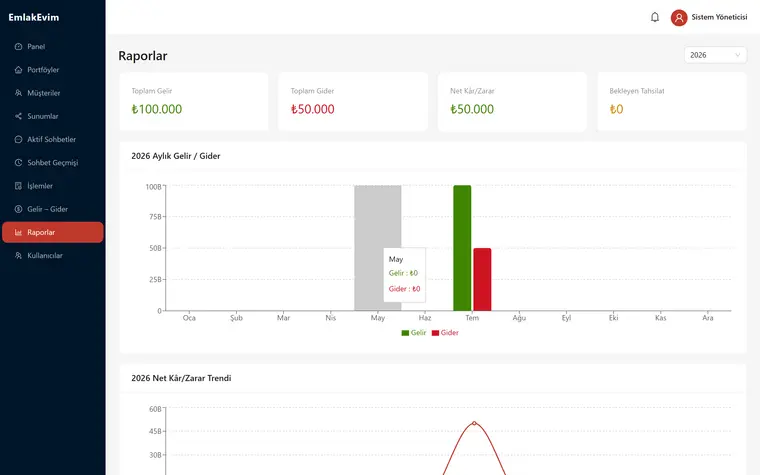Open the Panel menu item
The width and height of the screenshot is (760, 475).
pyautogui.click(x=53, y=47)
